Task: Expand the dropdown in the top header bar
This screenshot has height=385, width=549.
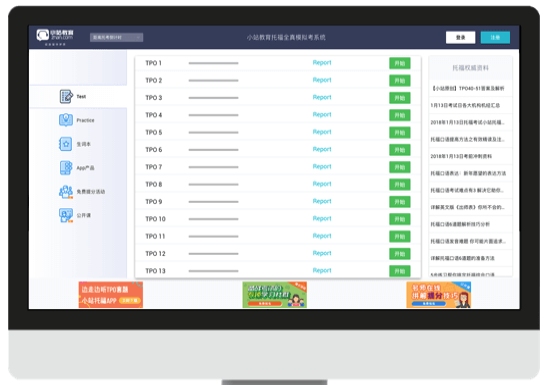Action: (x=116, y=37)
